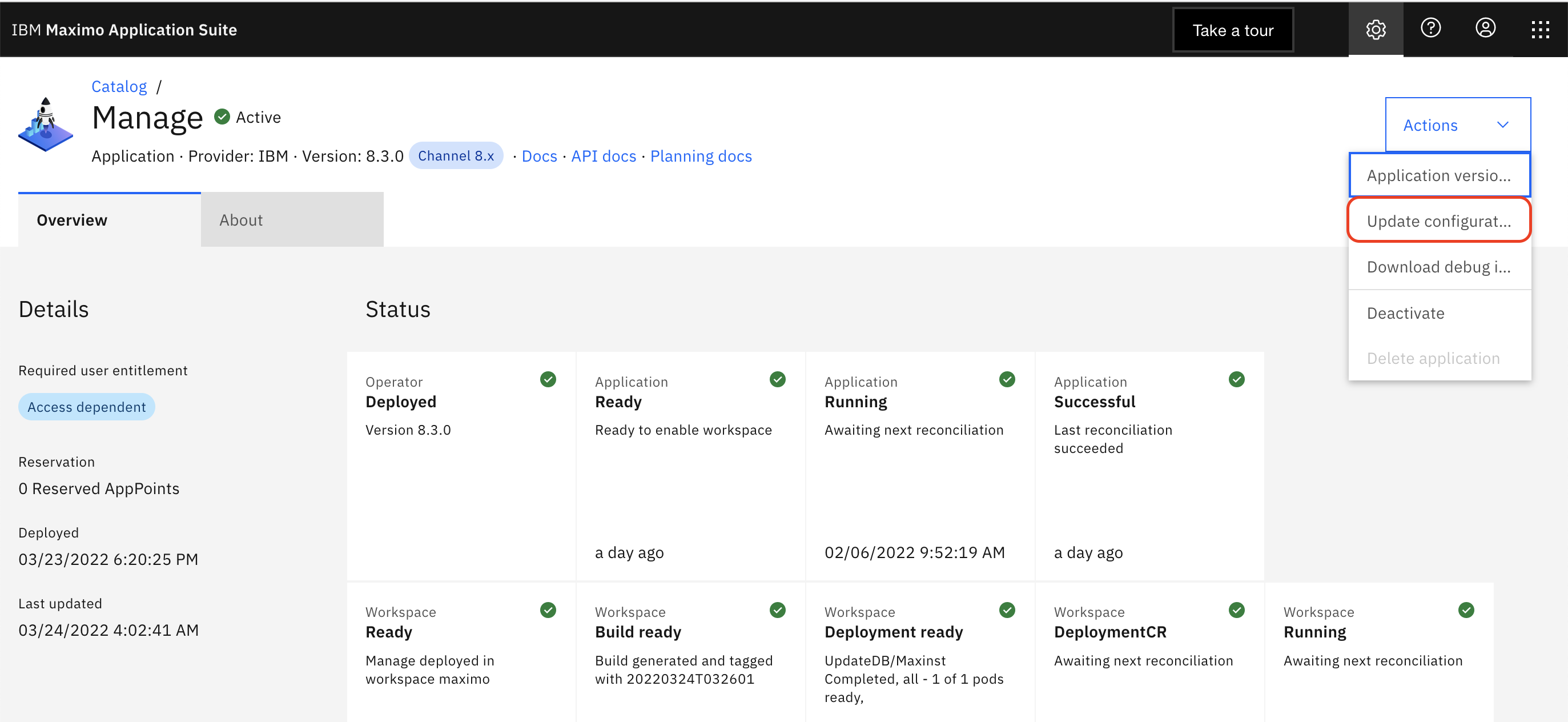Open the settings gear icon
Screen dimensions: 1568x722
1375,29
